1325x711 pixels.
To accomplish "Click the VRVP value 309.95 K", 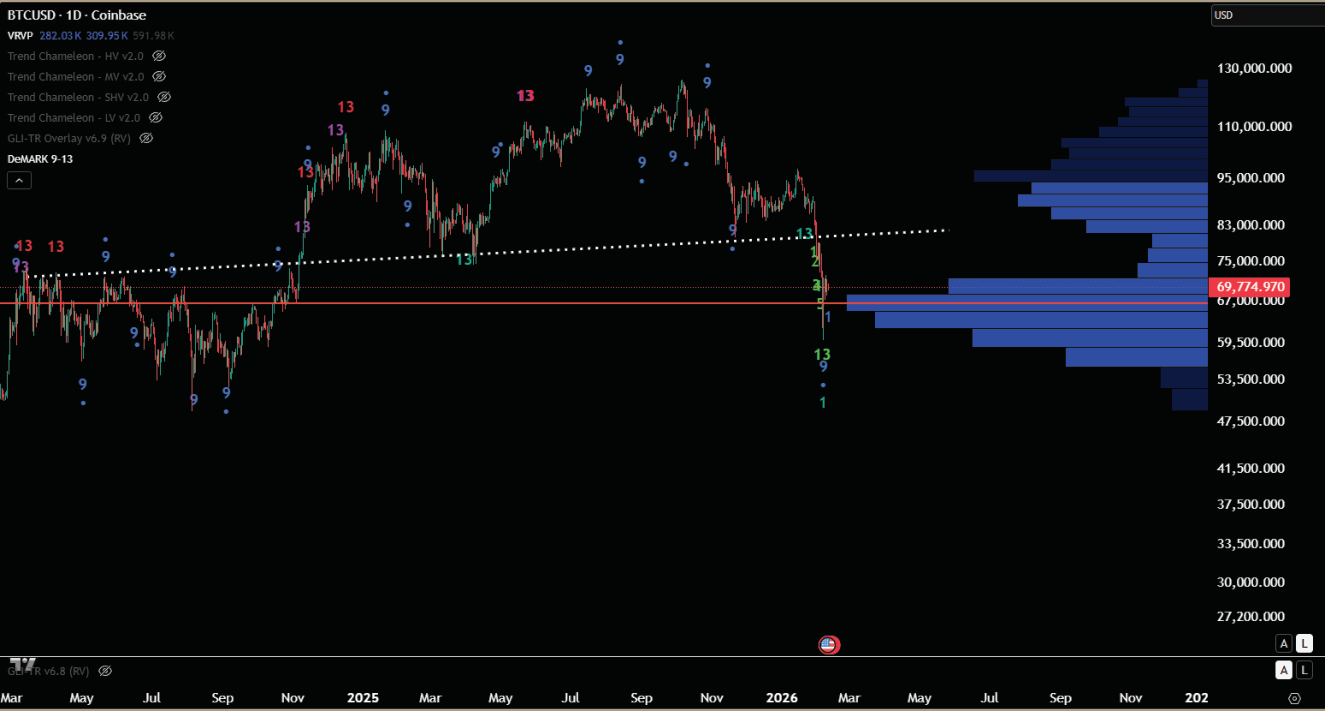I will click(x=108, y=36).
